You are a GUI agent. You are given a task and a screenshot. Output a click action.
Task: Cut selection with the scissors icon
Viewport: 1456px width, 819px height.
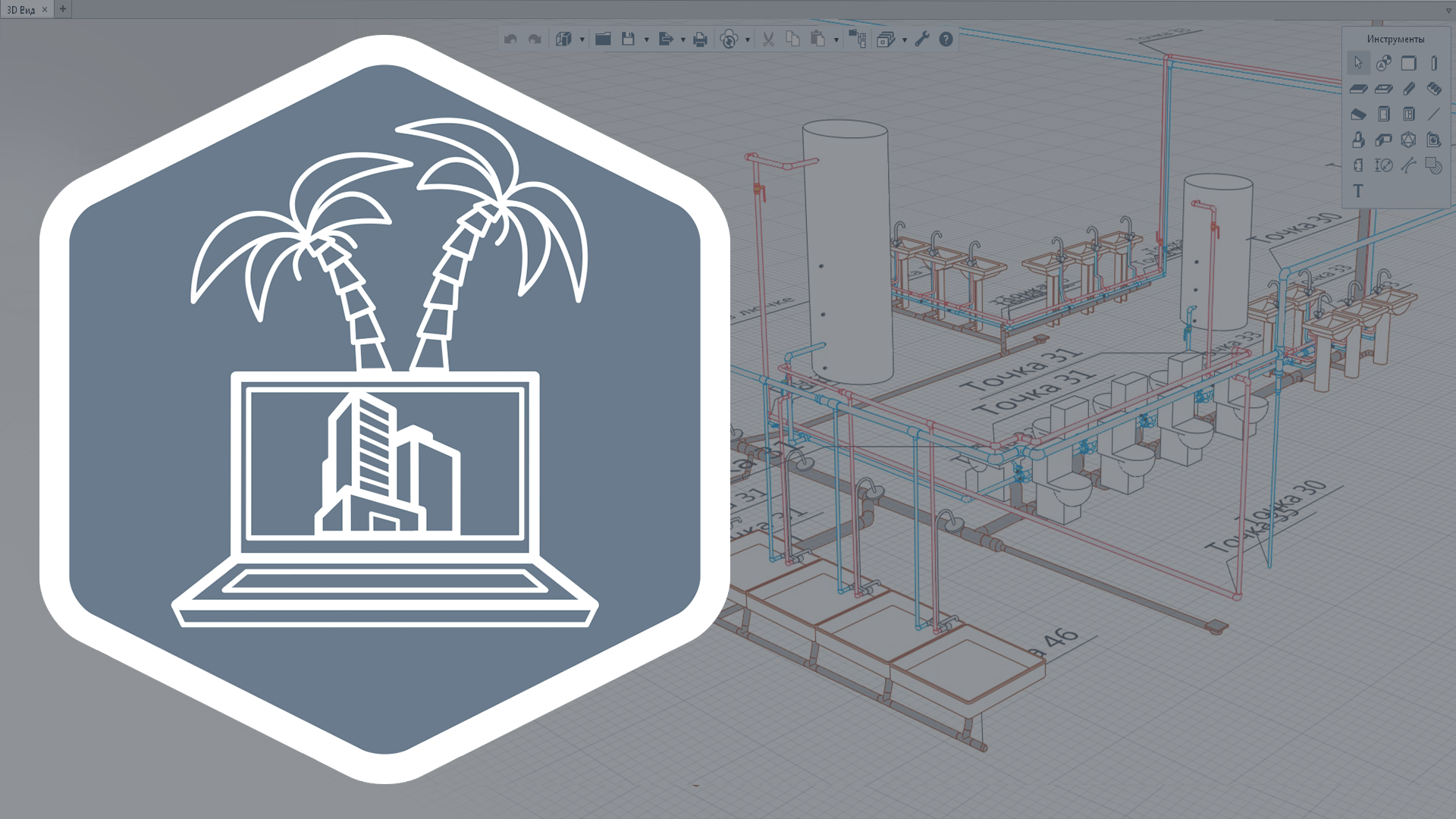768,39
